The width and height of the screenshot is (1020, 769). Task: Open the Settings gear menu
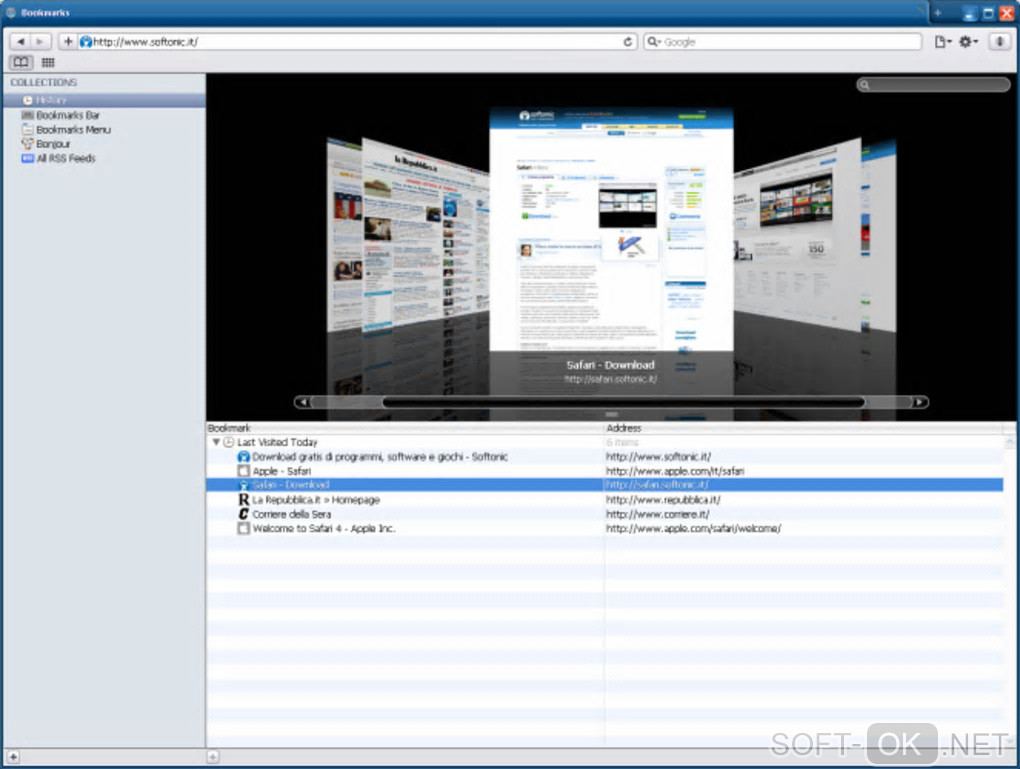point(968,42)
